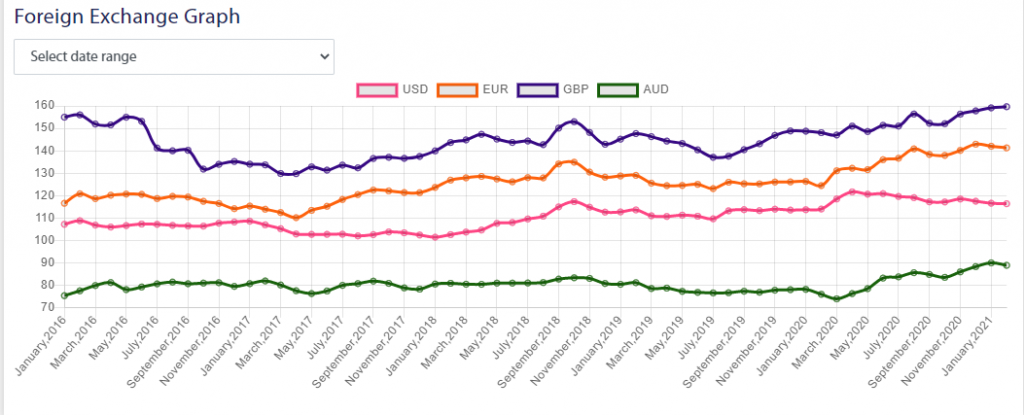Select the last EUR point on orange line
1024x415 pixels.
[1006, 148]
